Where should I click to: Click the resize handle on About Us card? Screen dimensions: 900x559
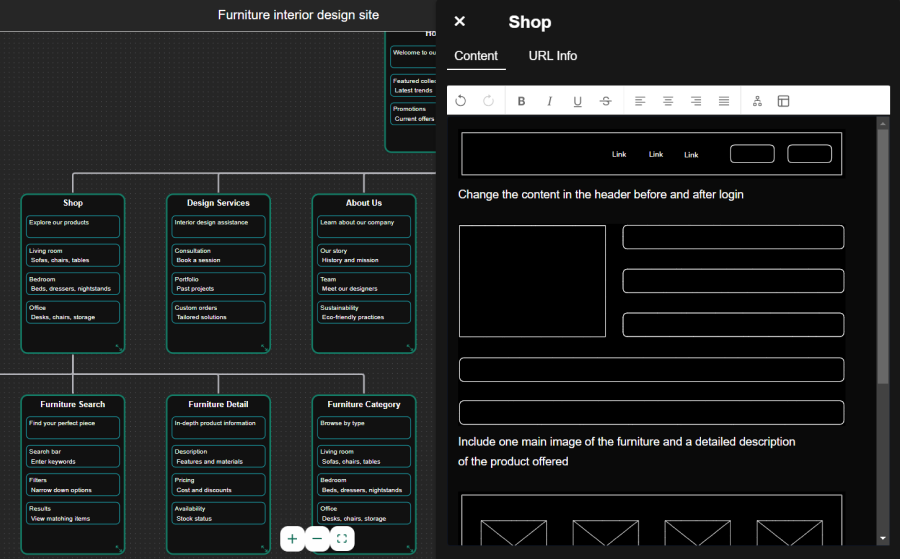coord(410,348)
